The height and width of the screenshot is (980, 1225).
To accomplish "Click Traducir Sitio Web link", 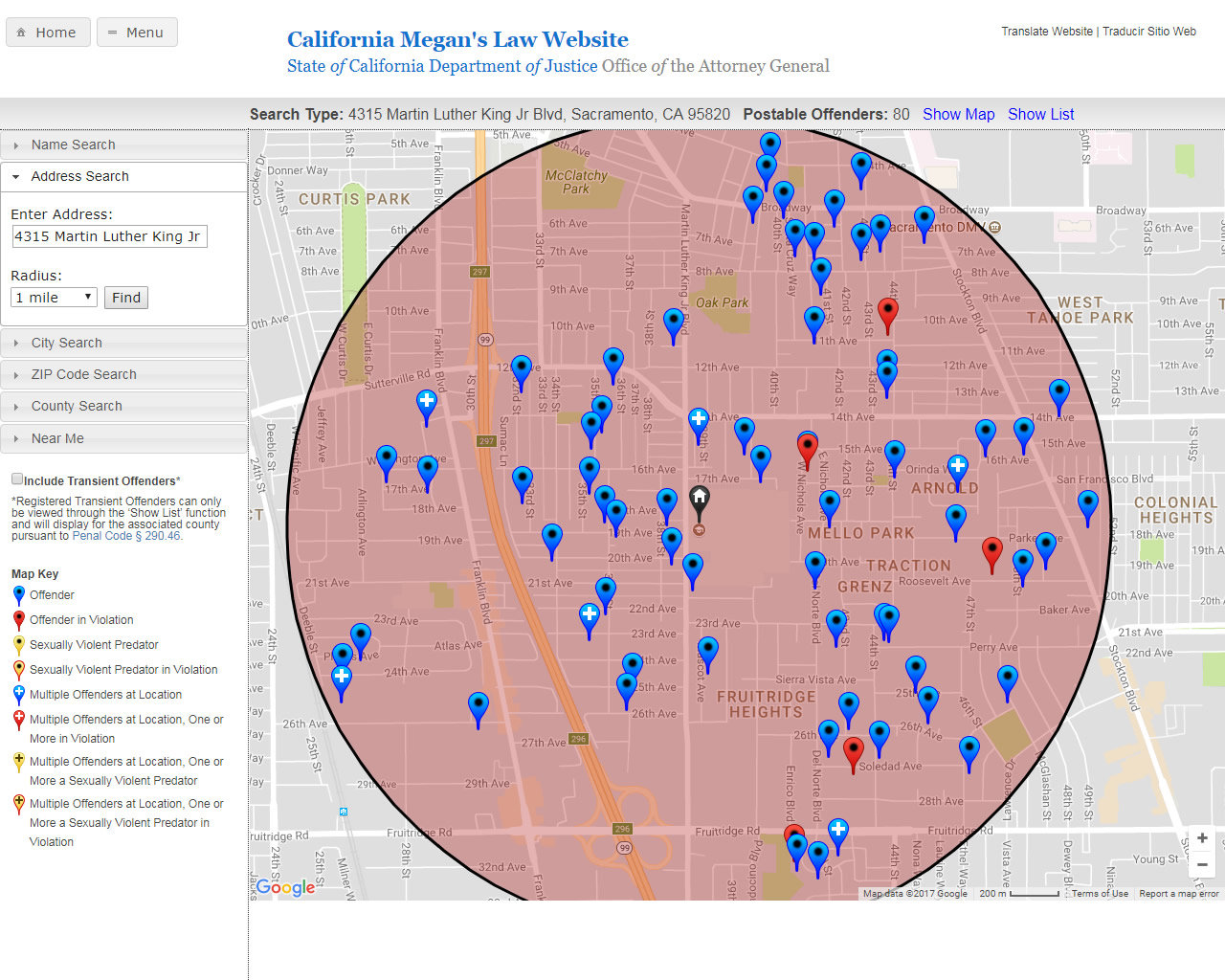I will coord(1149,32).
